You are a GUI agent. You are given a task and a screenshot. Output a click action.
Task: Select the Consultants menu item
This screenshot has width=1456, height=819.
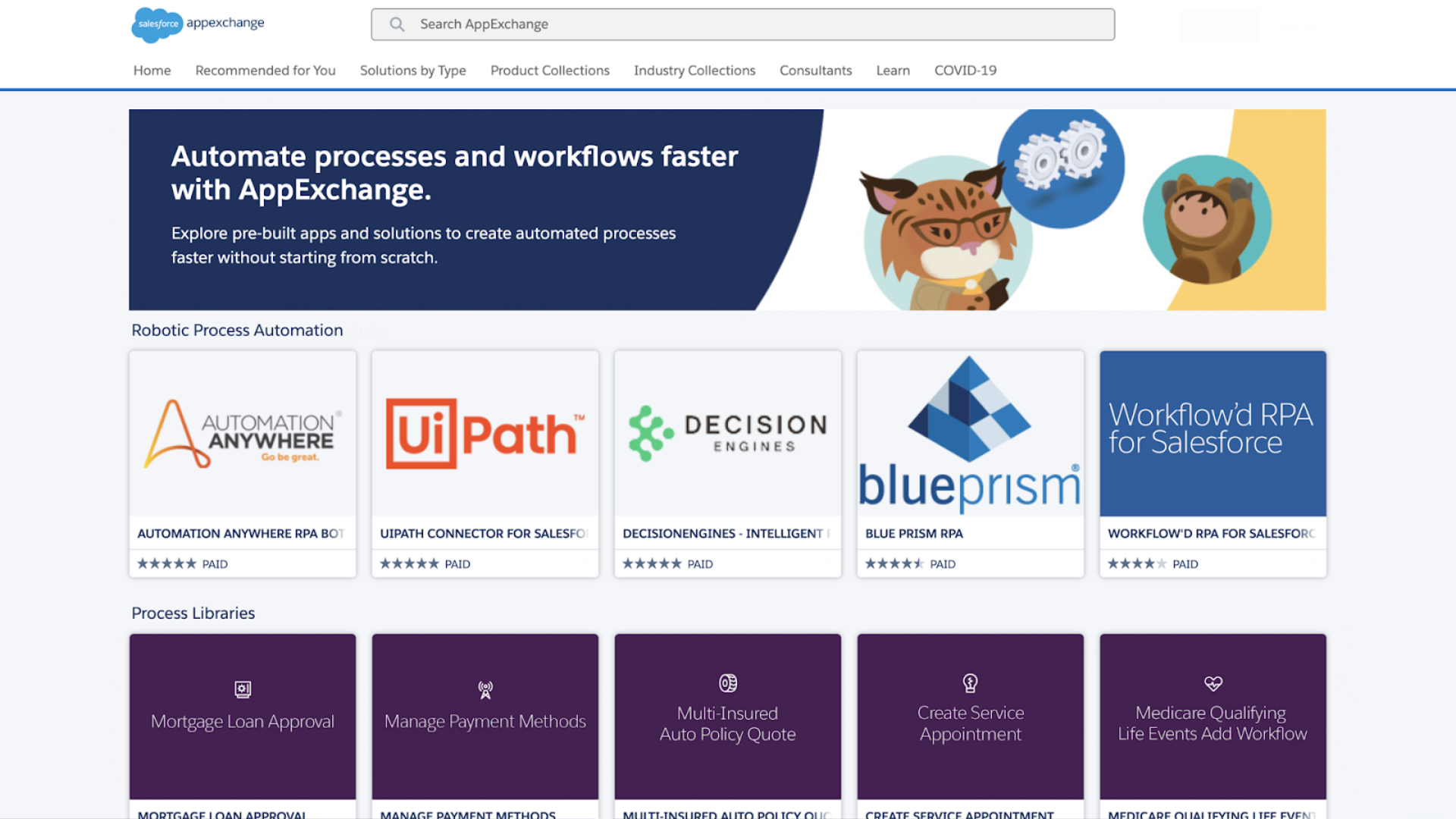click(x=815, y=70)
